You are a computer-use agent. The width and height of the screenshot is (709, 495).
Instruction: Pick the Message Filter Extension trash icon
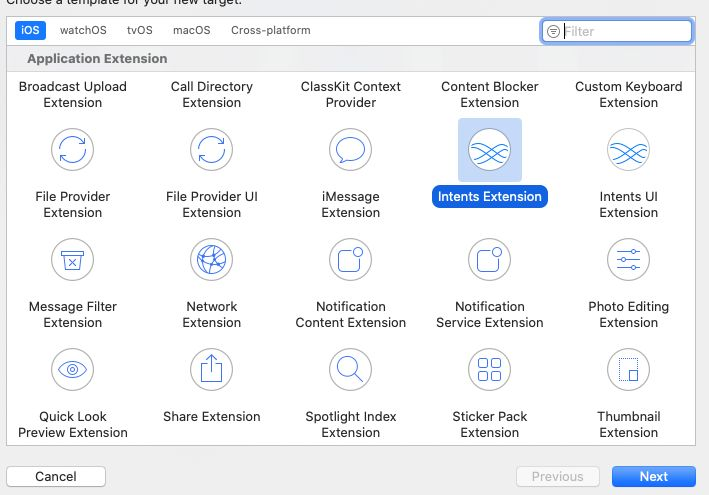click(x=72, y=259)
